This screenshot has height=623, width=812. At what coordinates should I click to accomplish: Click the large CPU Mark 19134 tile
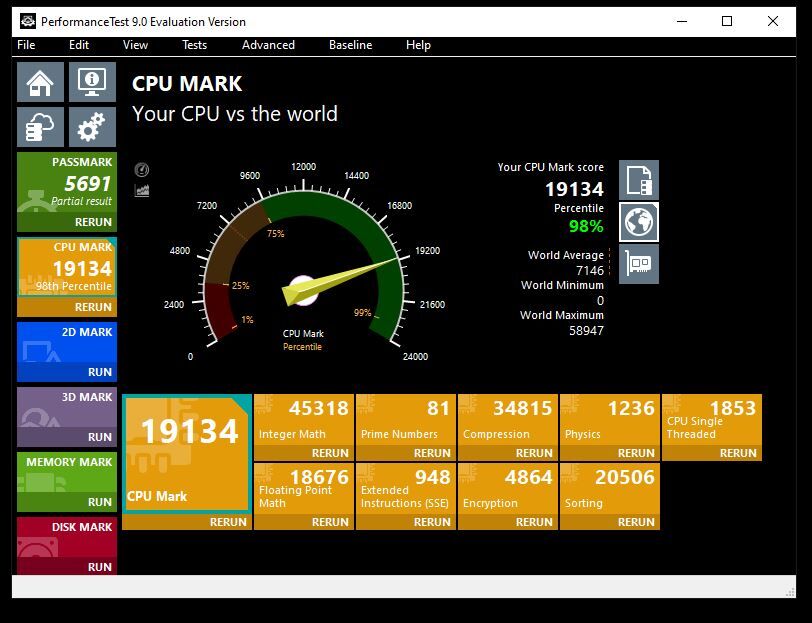[x=187, y=454]
